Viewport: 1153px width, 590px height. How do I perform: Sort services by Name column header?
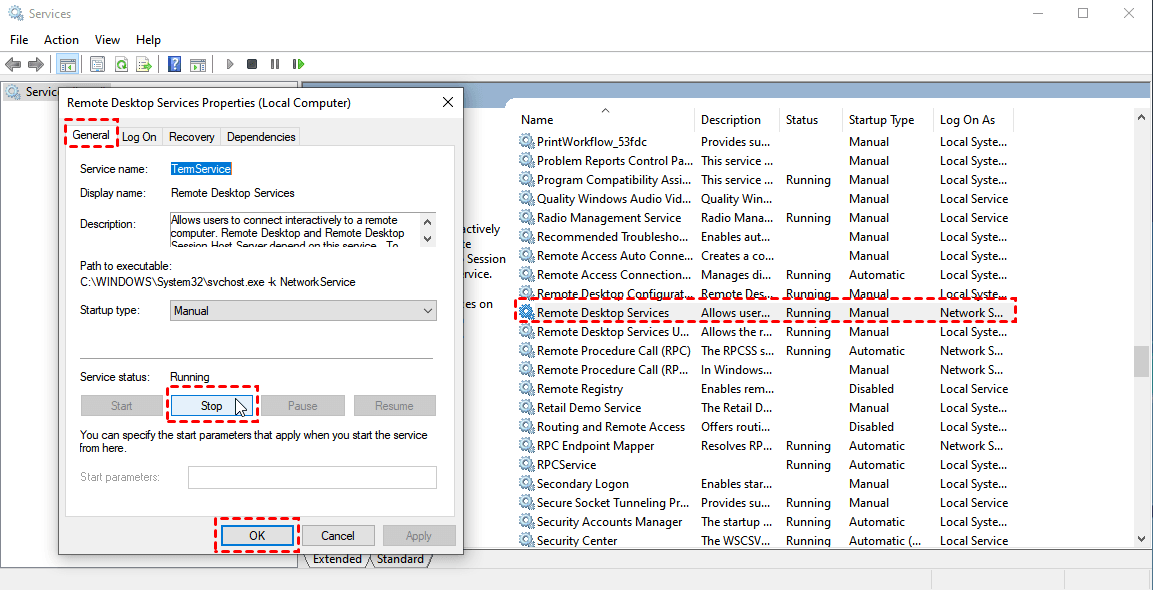(x=537, y=120)
